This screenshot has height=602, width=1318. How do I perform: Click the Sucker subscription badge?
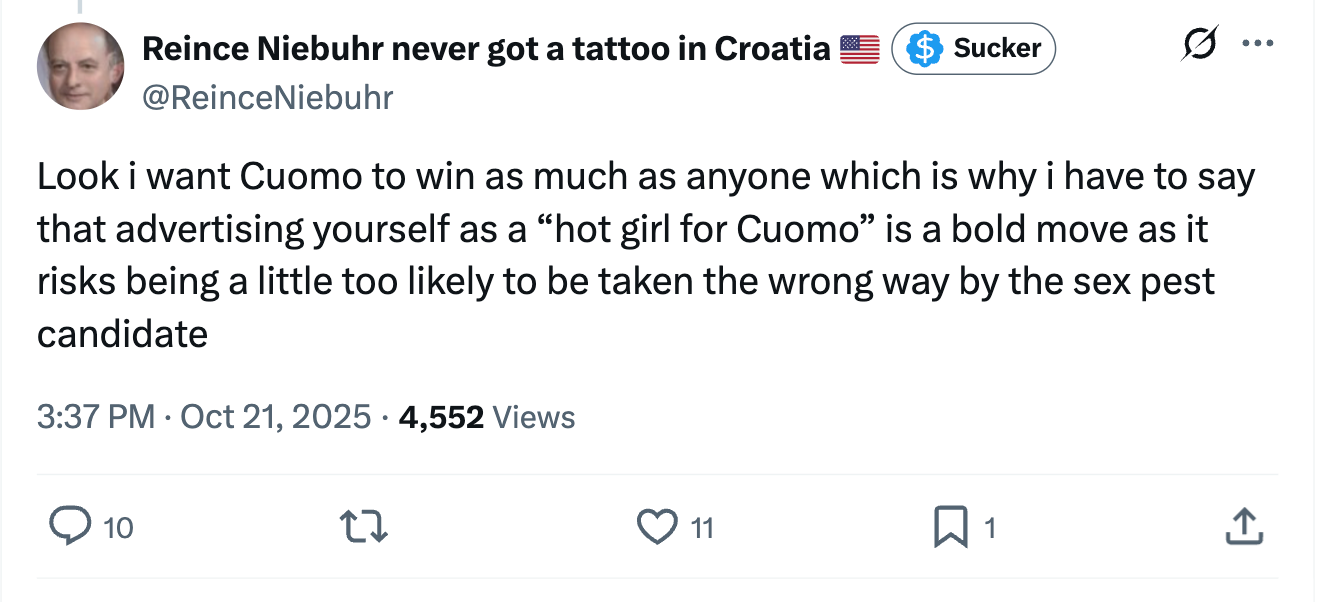(973, 47)
